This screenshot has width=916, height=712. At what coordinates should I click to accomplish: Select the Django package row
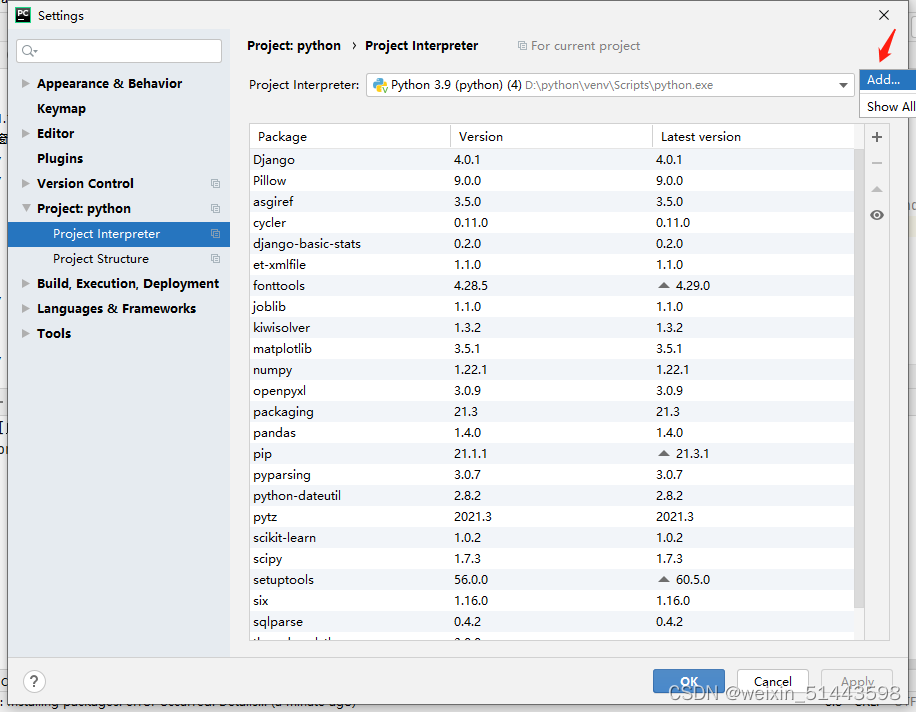point(551,159)
